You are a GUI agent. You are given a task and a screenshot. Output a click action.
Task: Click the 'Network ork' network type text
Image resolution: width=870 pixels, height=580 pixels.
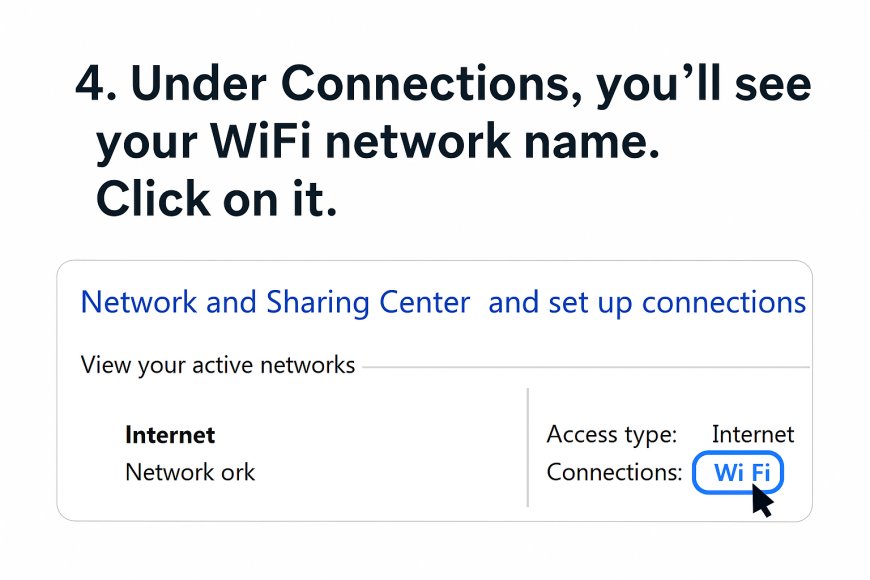click(190, 472)
